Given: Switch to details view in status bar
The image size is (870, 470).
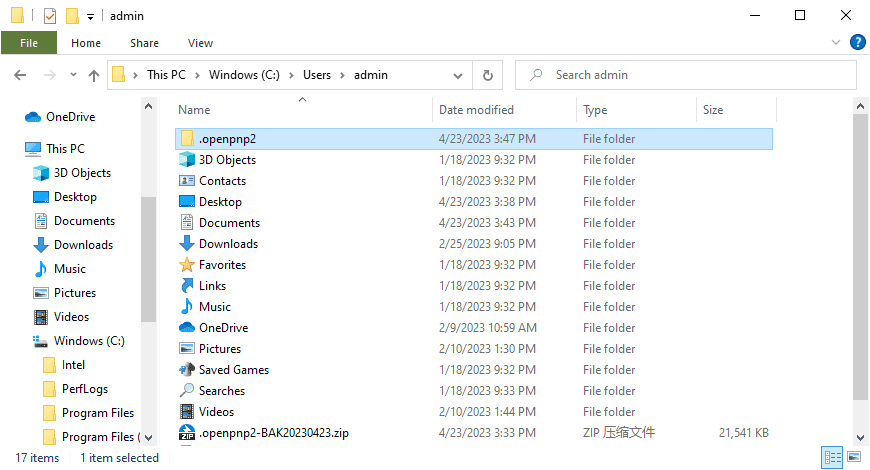Looking at the screenshot, I should 831,458.
